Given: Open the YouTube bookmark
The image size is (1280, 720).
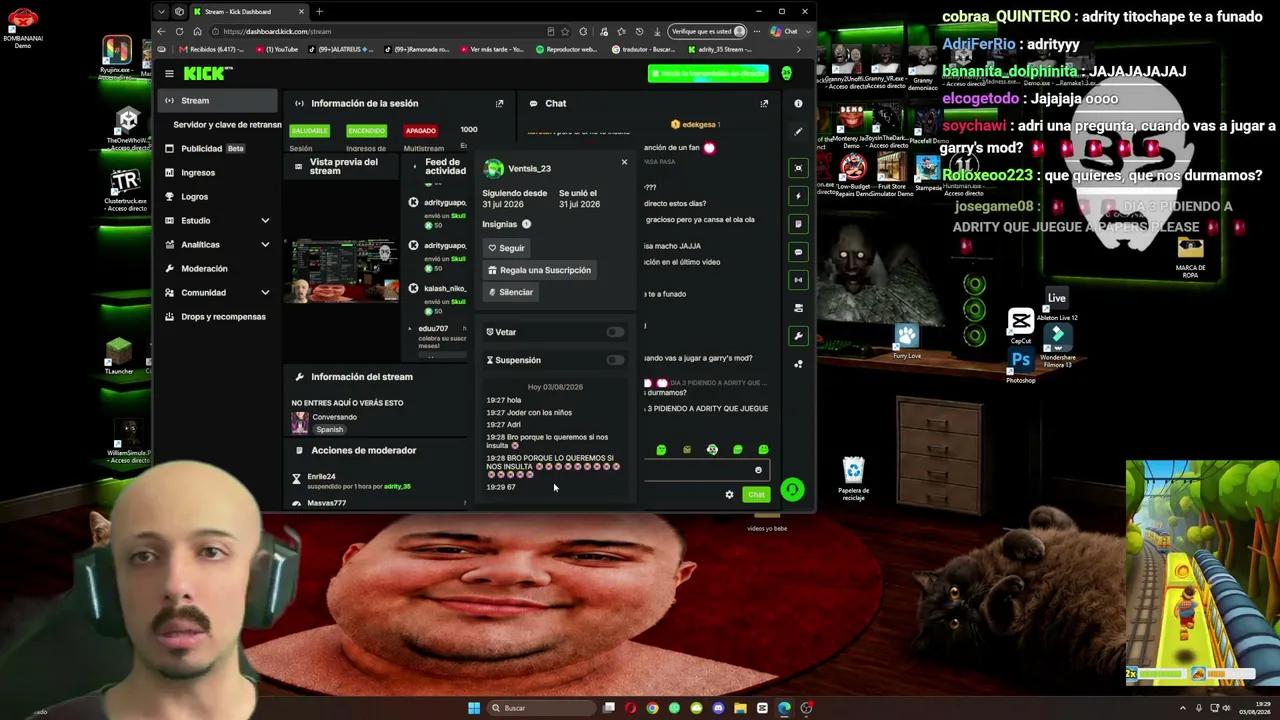Looking at the screenshot, I should coord(278,49).
